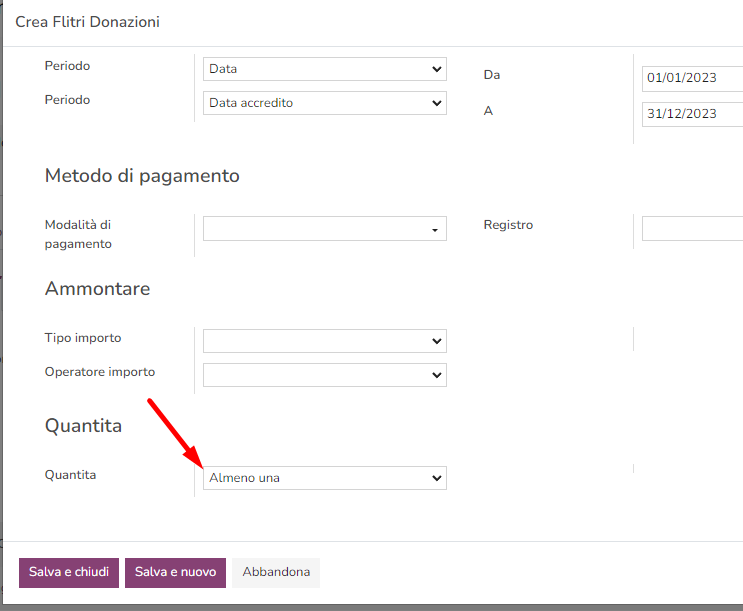Click the chevron arrow of Operatore importo
This screenshot has height=611, width=743.
pos(437,375)
